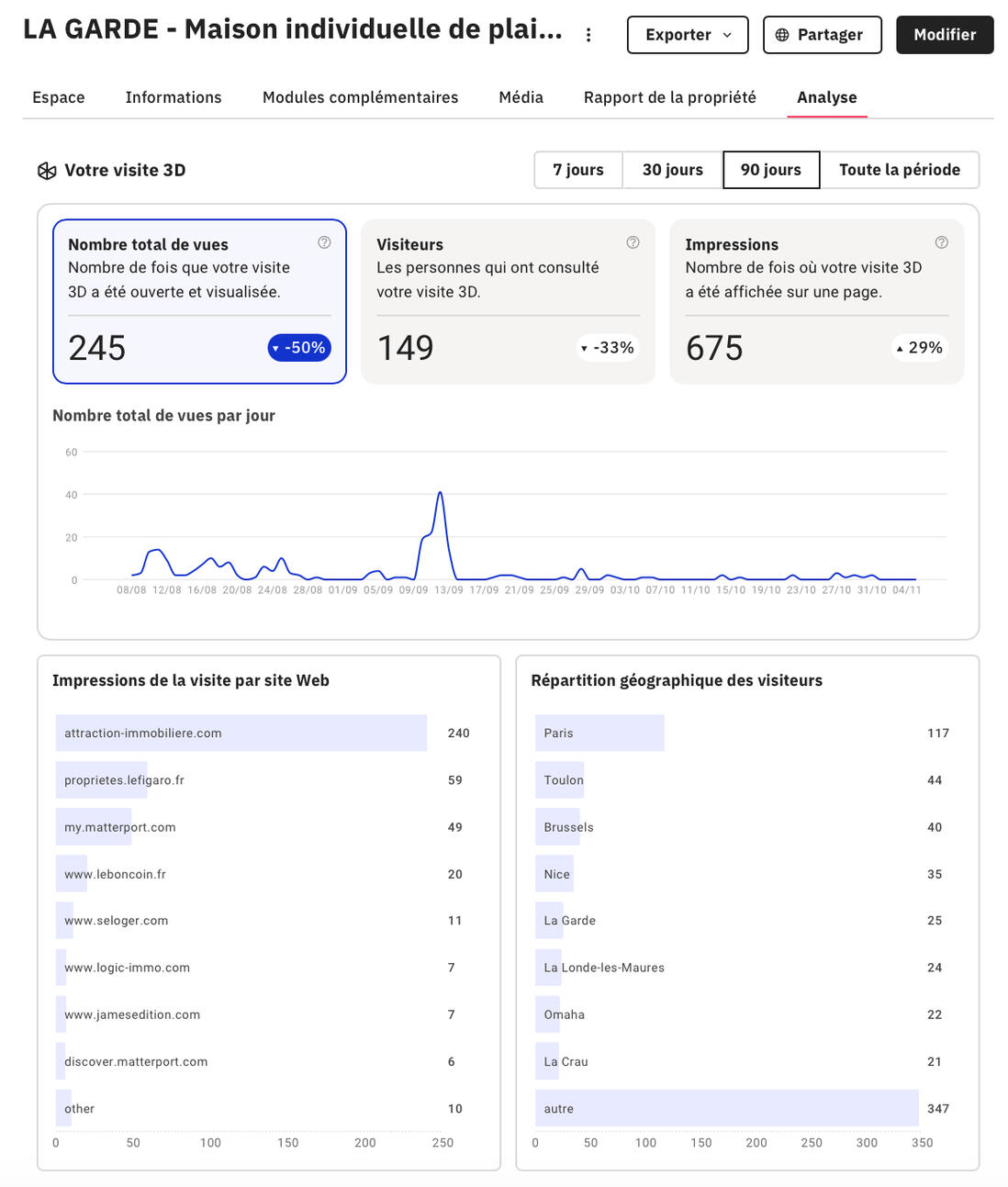The height and width of the screenshot is (1187, 1008).
Task: Click the Paris bar in geographic chart
Action: pyautogui.click(x=599, y=733)
